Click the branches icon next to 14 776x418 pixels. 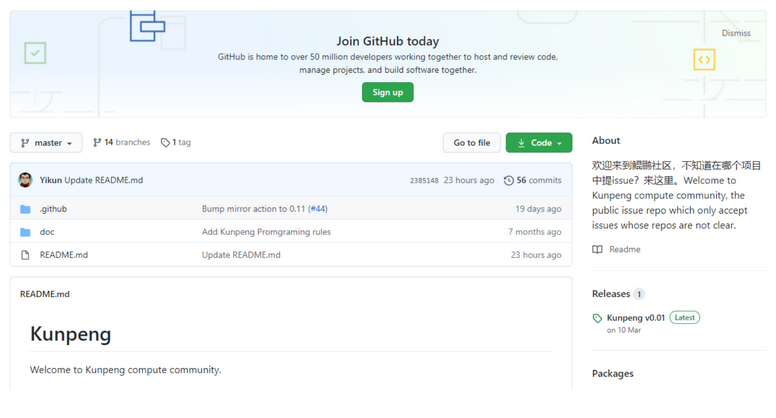click(x=97, y=143)
